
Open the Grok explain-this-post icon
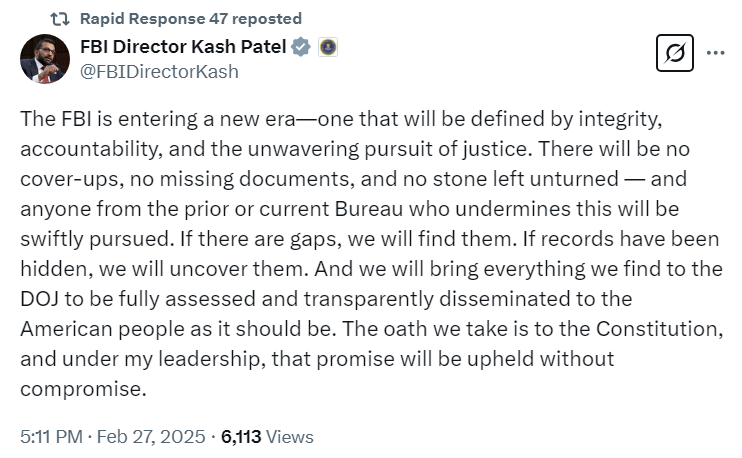point(674,53)
